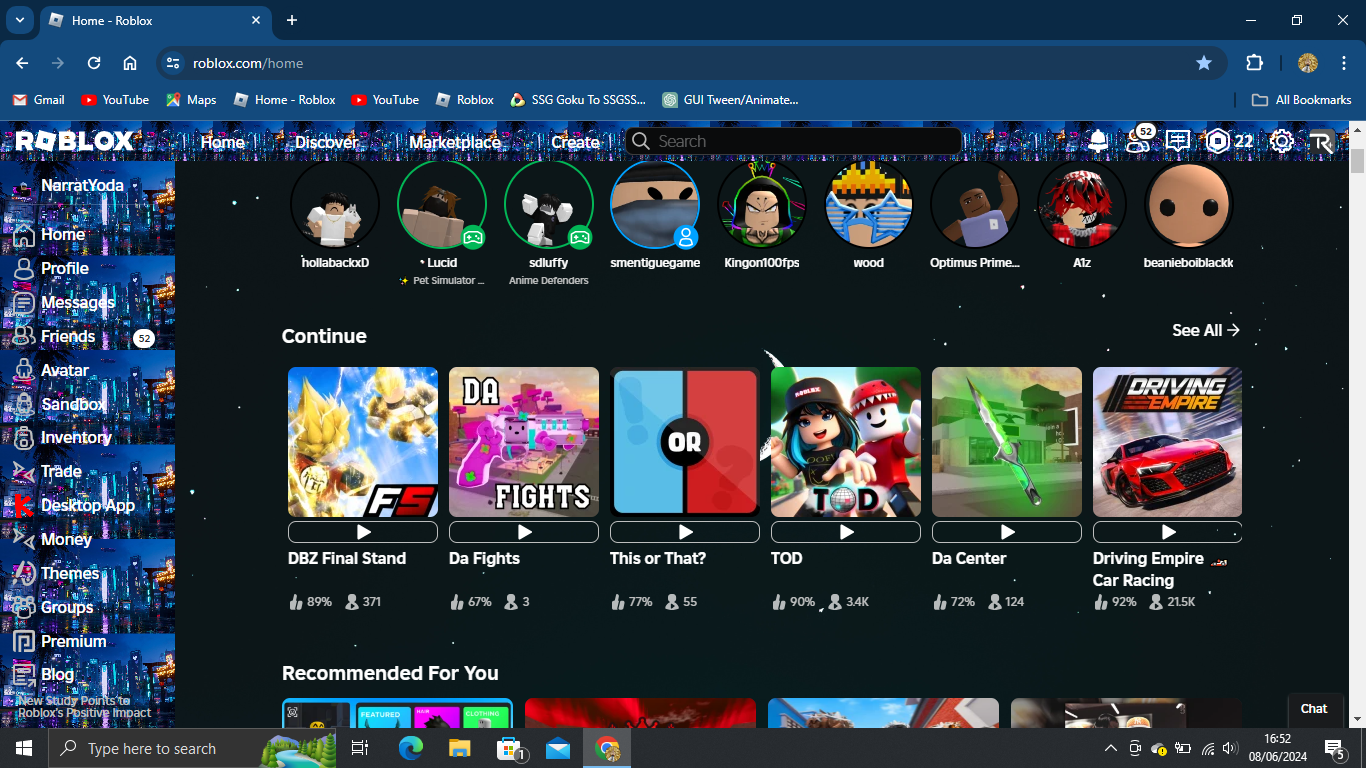
Task: Open Lucid friend avatar
Action: pos(442,204)
